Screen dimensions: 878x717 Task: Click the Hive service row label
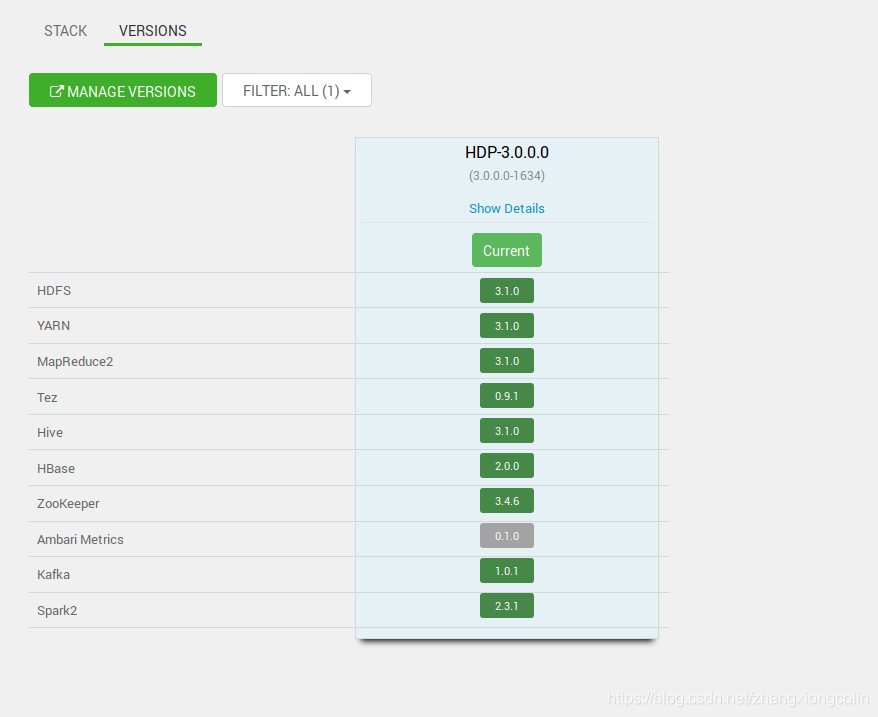(x=50, y=432)
